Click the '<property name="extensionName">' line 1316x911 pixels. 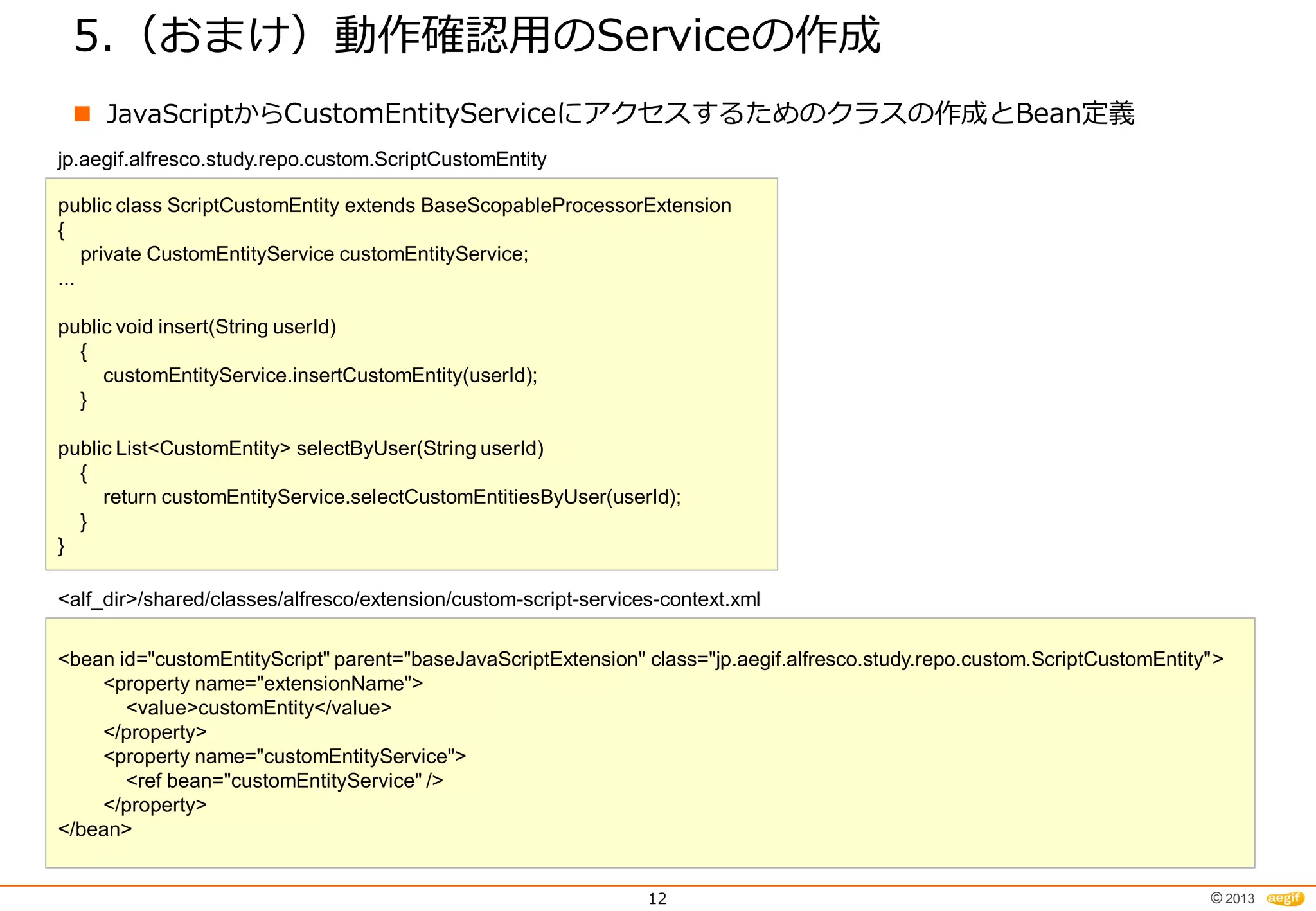pos(263,684)
